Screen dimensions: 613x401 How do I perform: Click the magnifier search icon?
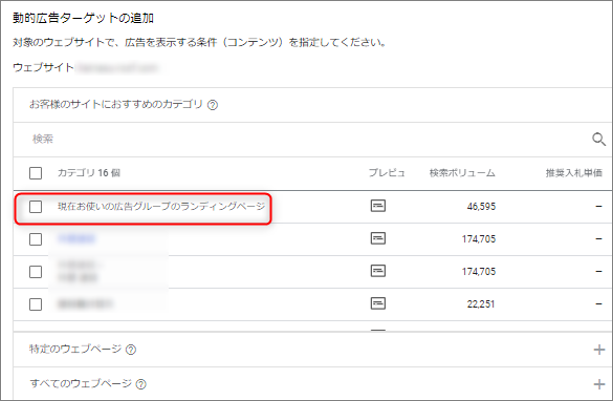pos(599,139)
